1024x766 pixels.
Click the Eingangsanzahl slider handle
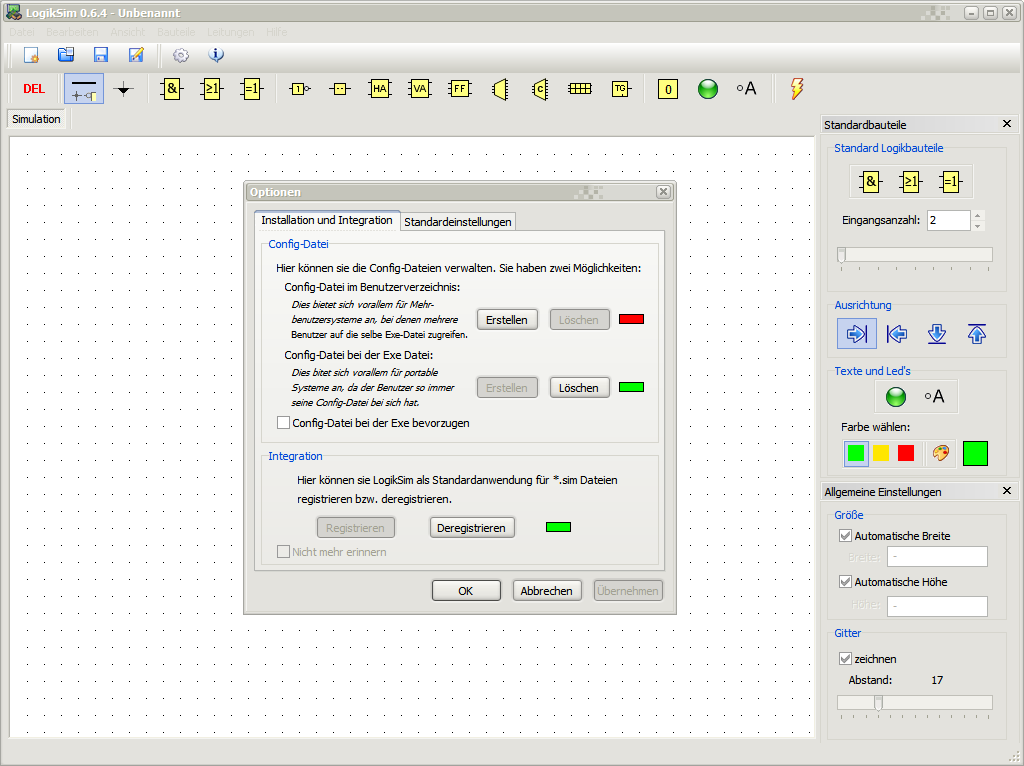pos(842,255)
